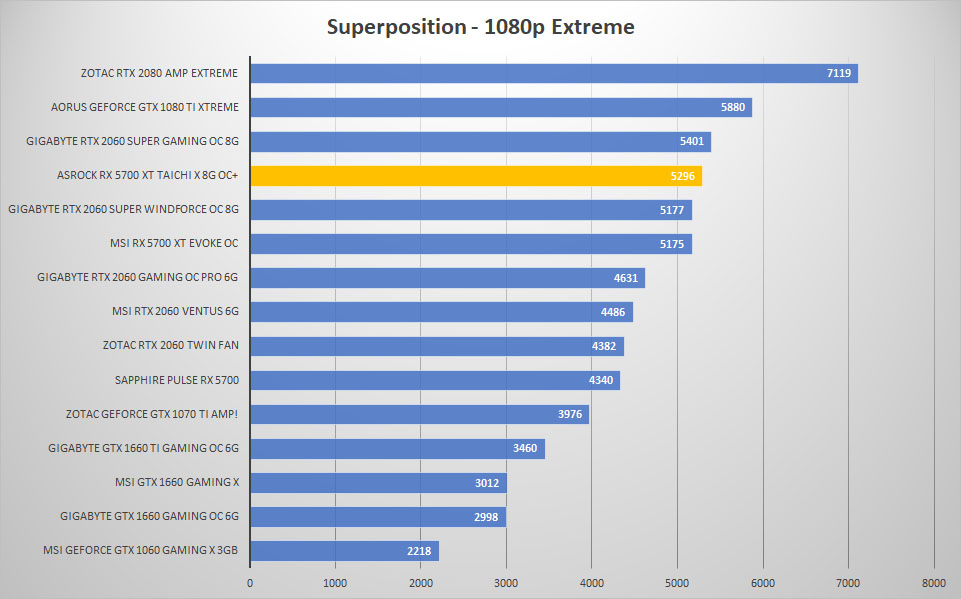
Task: Click the 4000 axis tick label
Action: pyautogui.click(x=591, y=583)
